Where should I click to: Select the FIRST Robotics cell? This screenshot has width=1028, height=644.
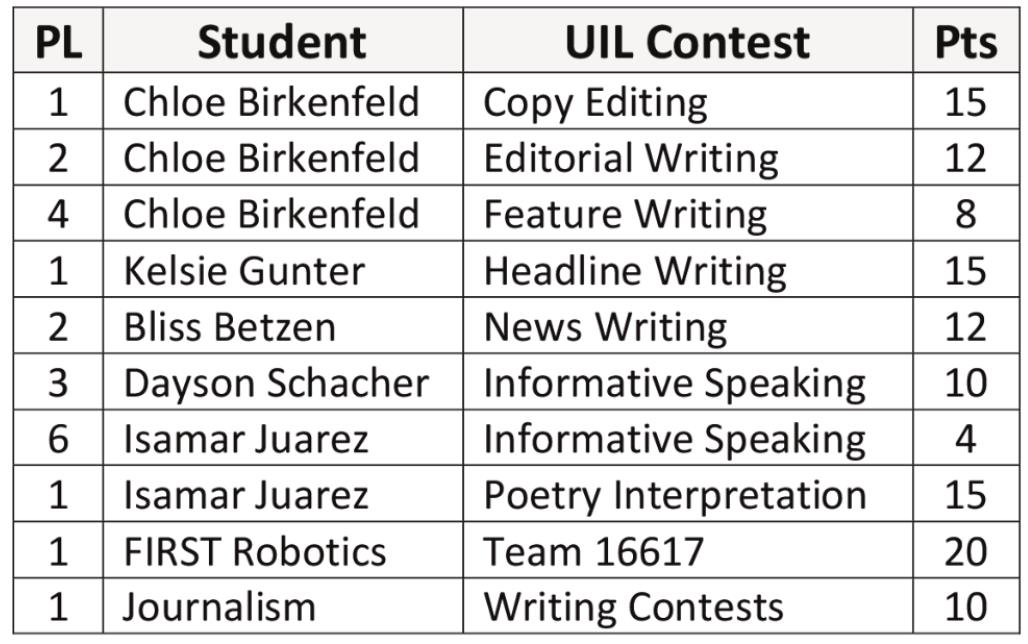coord(283,551)
